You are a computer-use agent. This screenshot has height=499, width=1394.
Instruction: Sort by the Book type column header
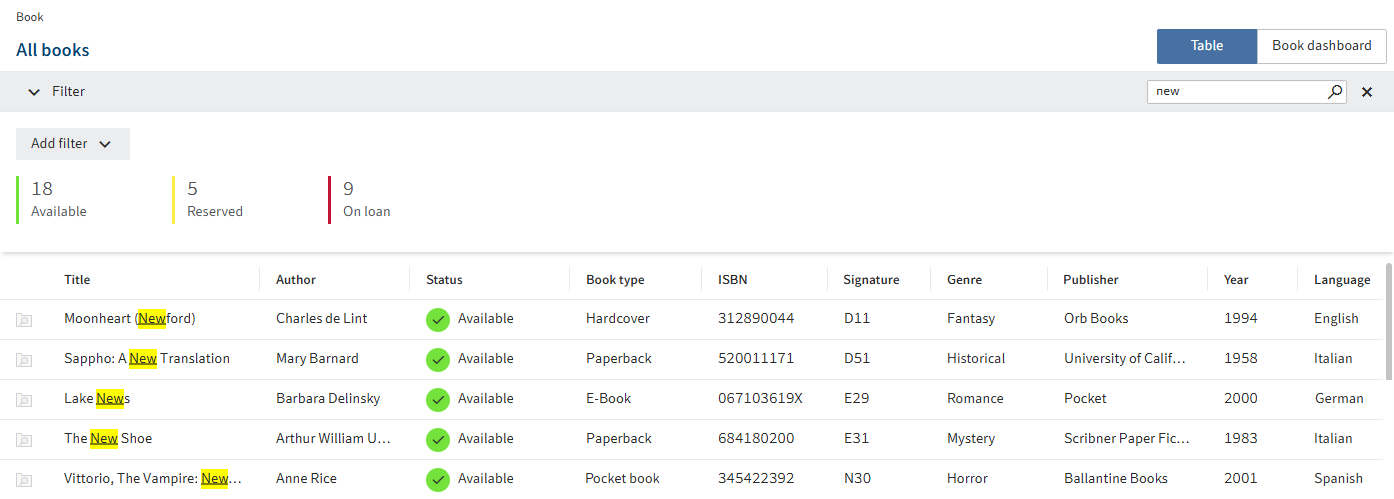tap(615, 280)
